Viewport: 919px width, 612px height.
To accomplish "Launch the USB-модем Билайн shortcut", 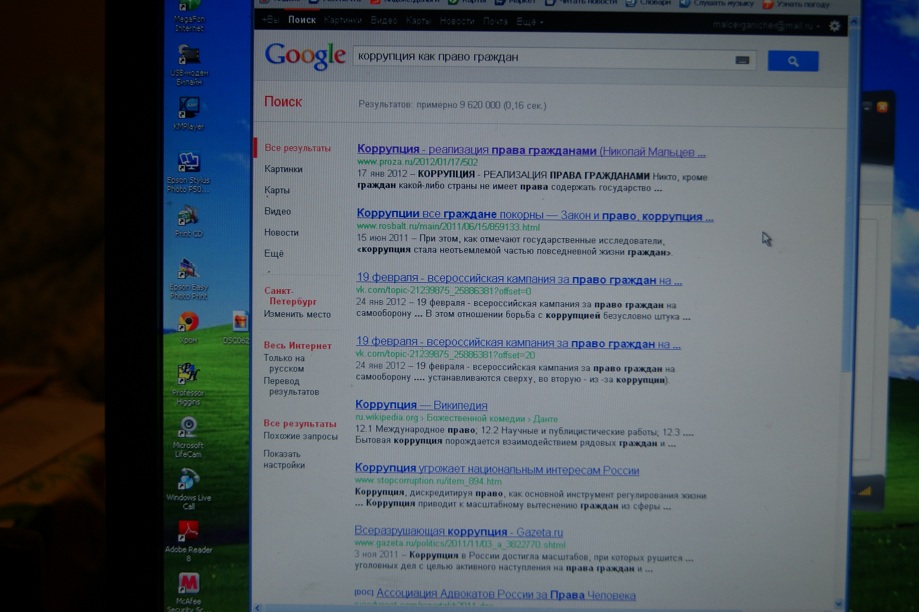I will tap(189, 63).
